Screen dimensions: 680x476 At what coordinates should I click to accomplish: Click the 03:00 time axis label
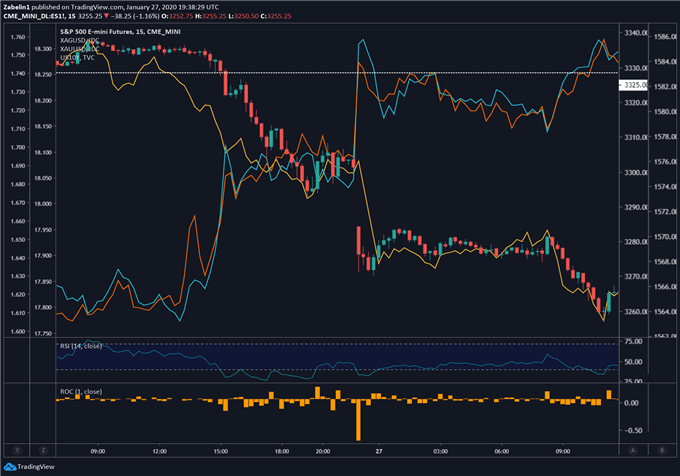coord(441,451)
